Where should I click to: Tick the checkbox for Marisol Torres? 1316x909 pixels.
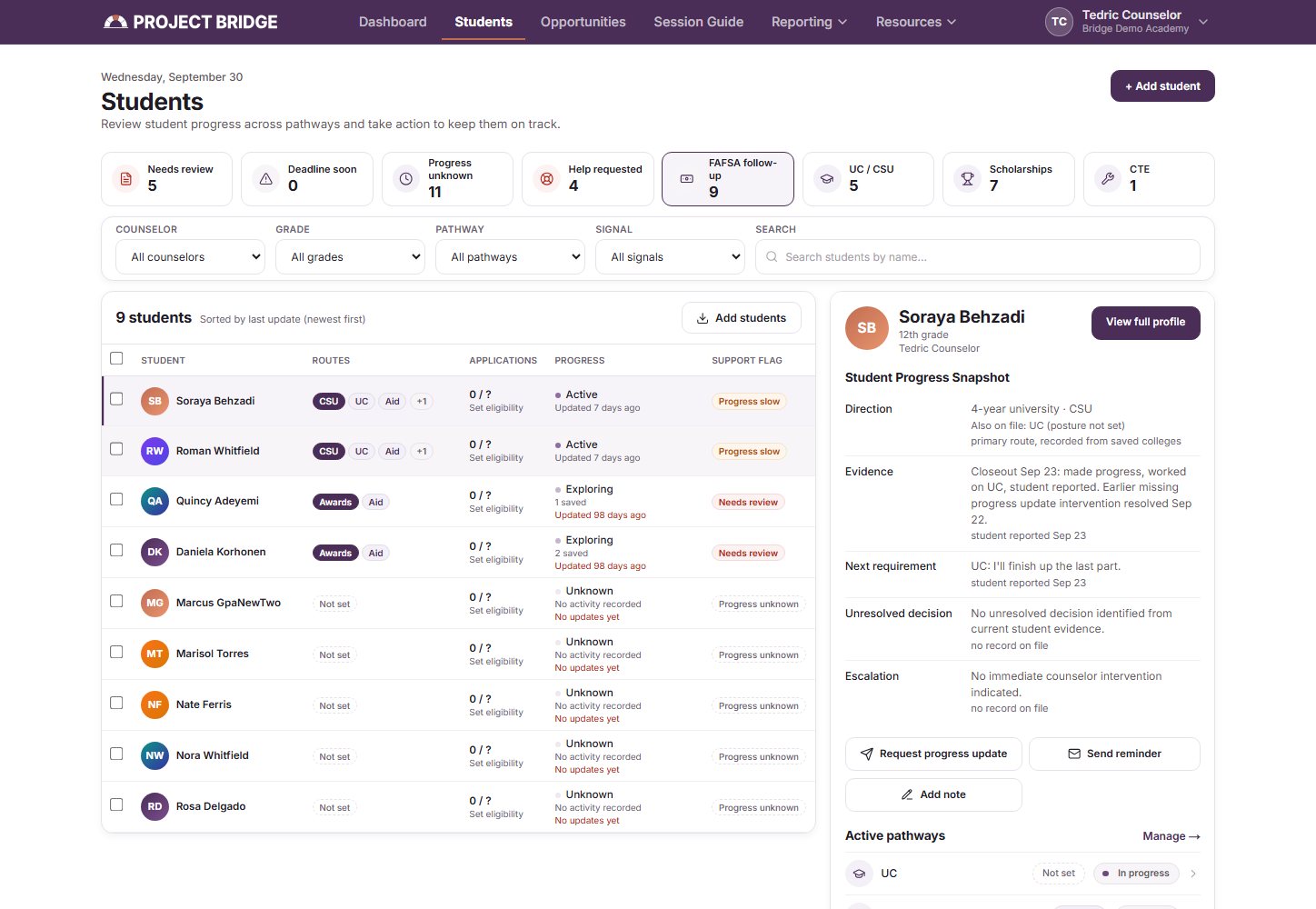116,652
